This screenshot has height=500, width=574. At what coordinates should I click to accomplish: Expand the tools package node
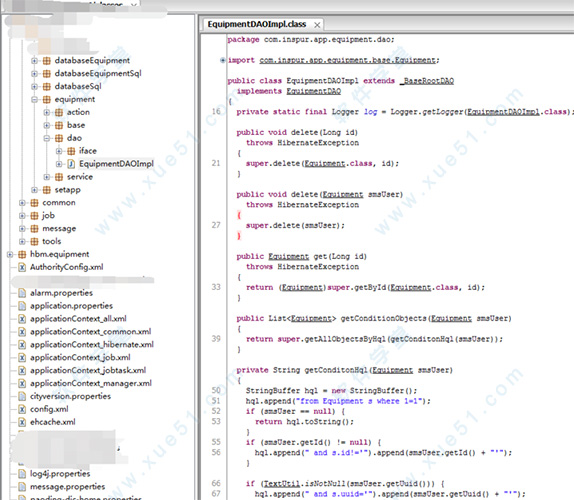point(22,242)
